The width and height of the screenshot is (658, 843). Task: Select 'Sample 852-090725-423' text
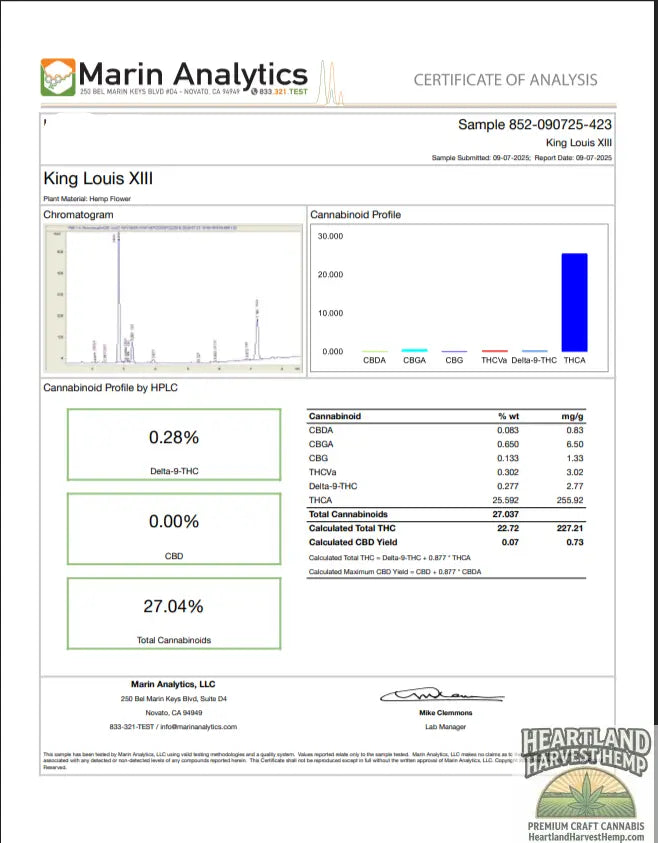[x=535, y=125]
